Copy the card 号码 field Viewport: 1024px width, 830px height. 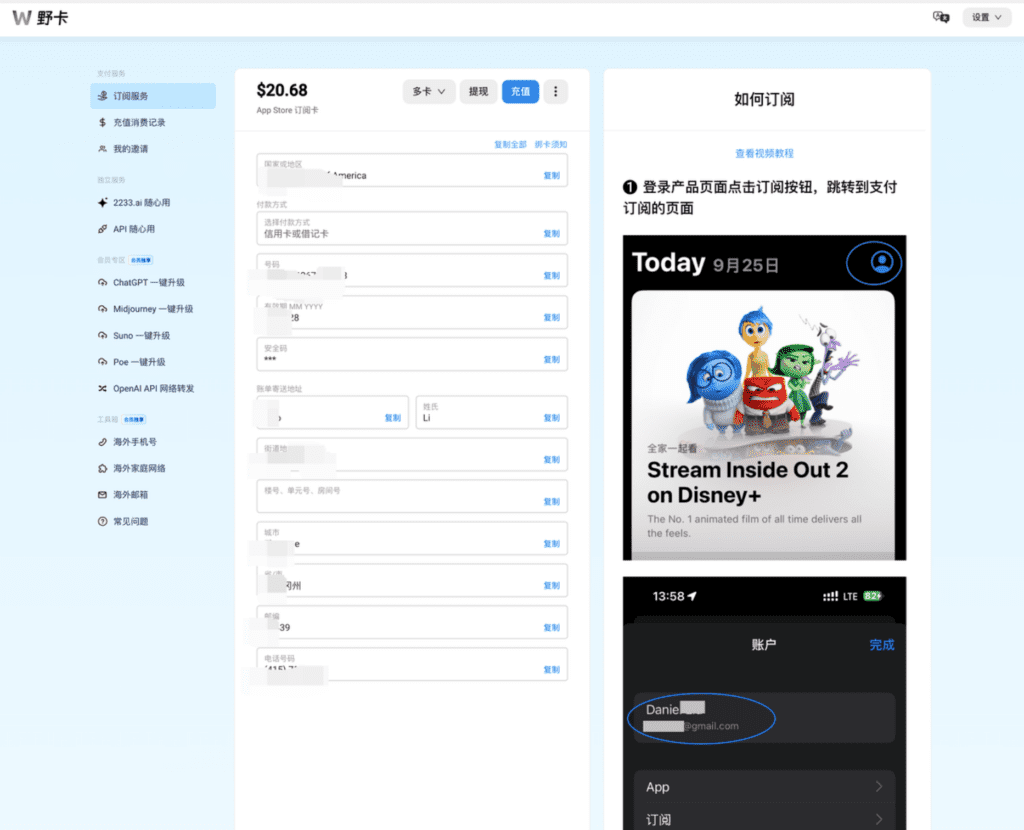552,276
